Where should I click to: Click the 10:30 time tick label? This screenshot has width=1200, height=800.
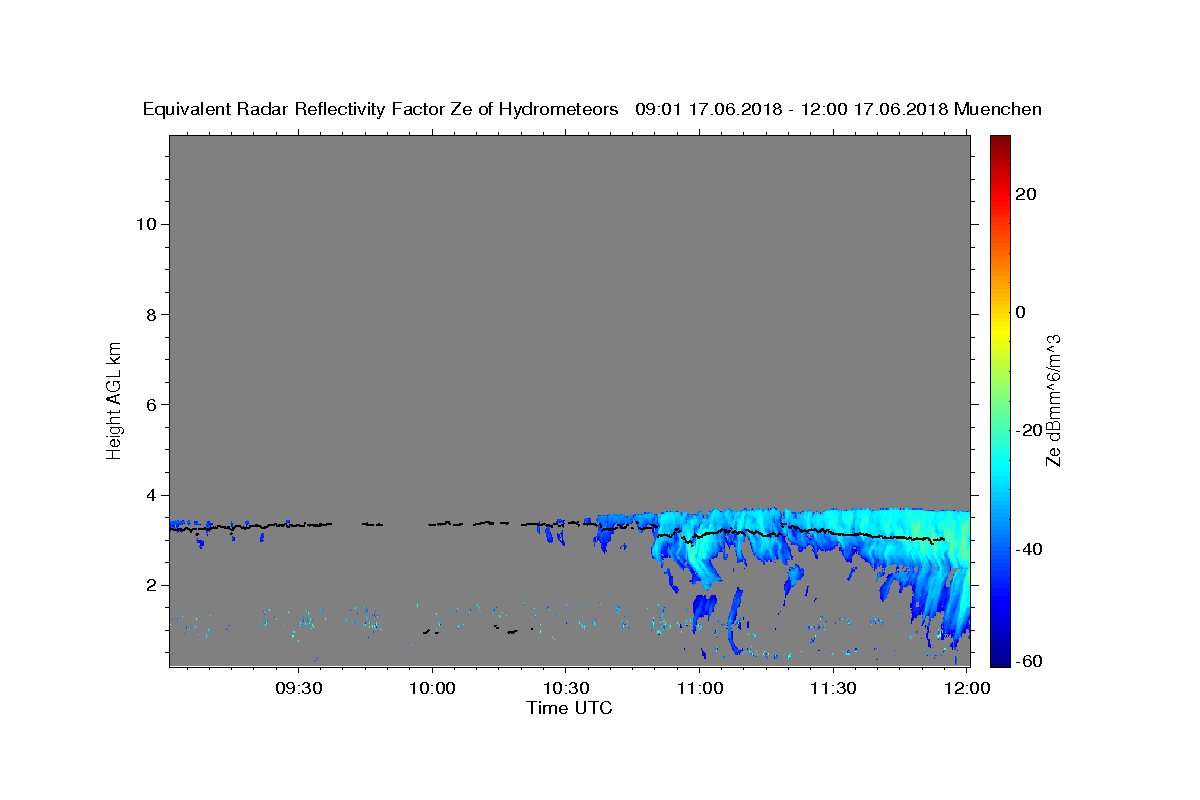coord(566,689)
